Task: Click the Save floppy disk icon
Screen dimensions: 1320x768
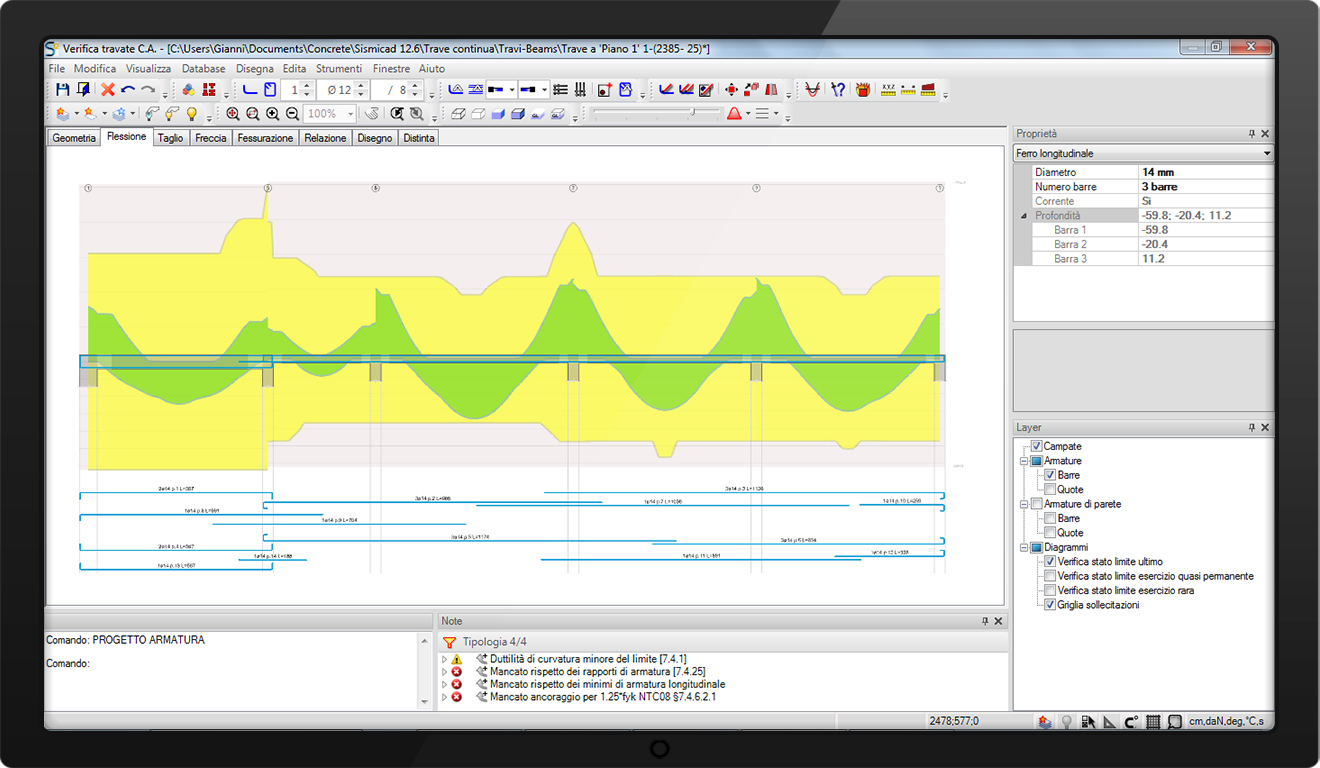Action: pyautogui.click(x=63, y=90)
